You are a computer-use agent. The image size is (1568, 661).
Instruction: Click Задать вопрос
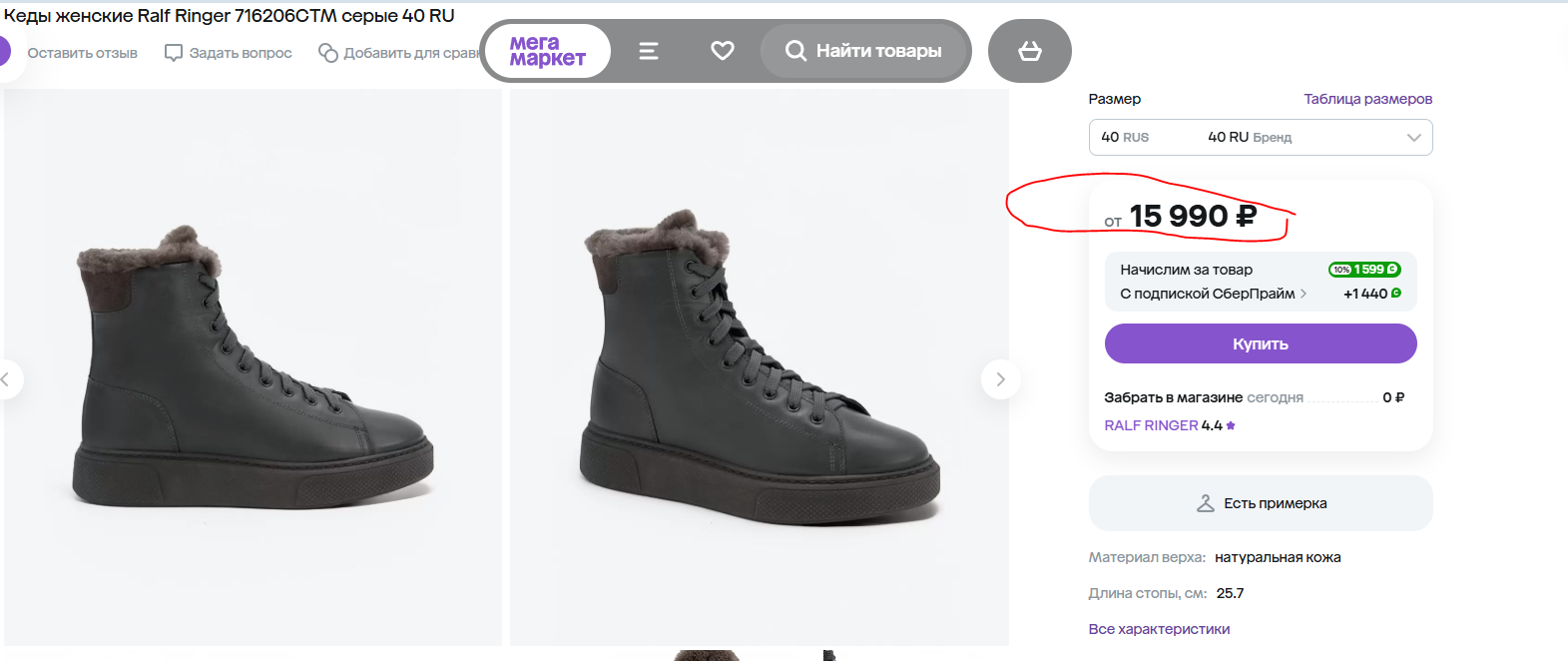coord(241,53)
